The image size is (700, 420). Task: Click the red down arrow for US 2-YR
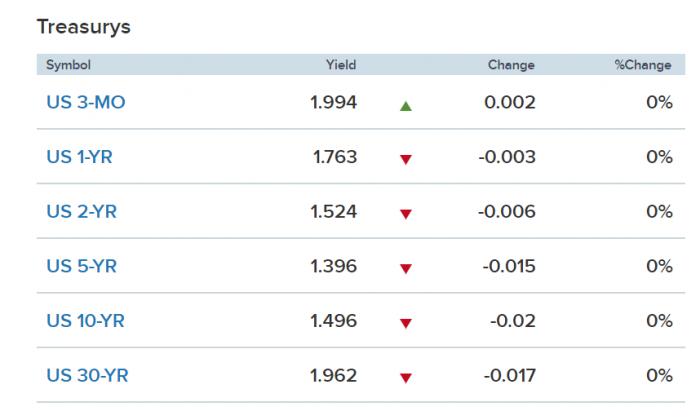[x=405, y=214]
